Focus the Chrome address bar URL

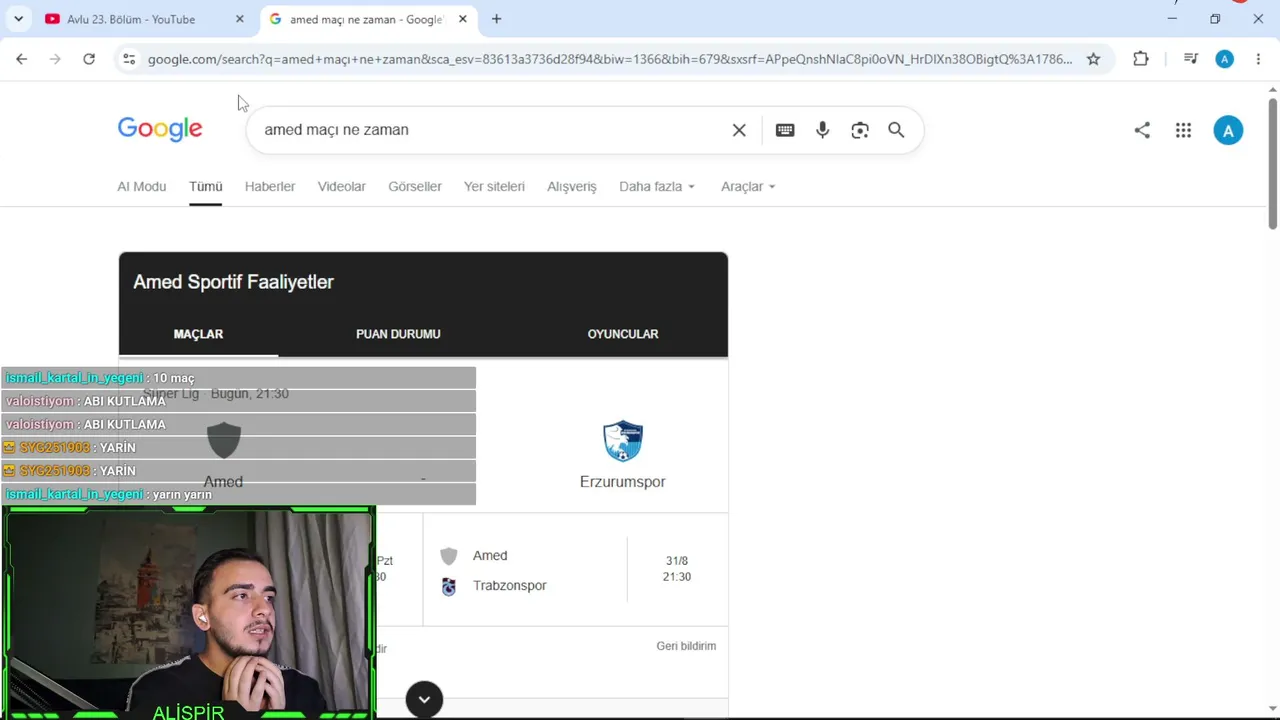coord(610,59)
